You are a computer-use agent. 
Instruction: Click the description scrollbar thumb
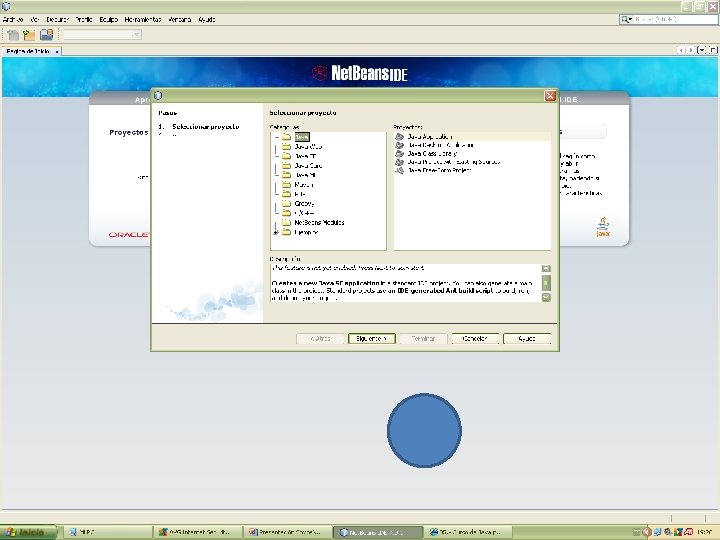click(x=546, y=283)
